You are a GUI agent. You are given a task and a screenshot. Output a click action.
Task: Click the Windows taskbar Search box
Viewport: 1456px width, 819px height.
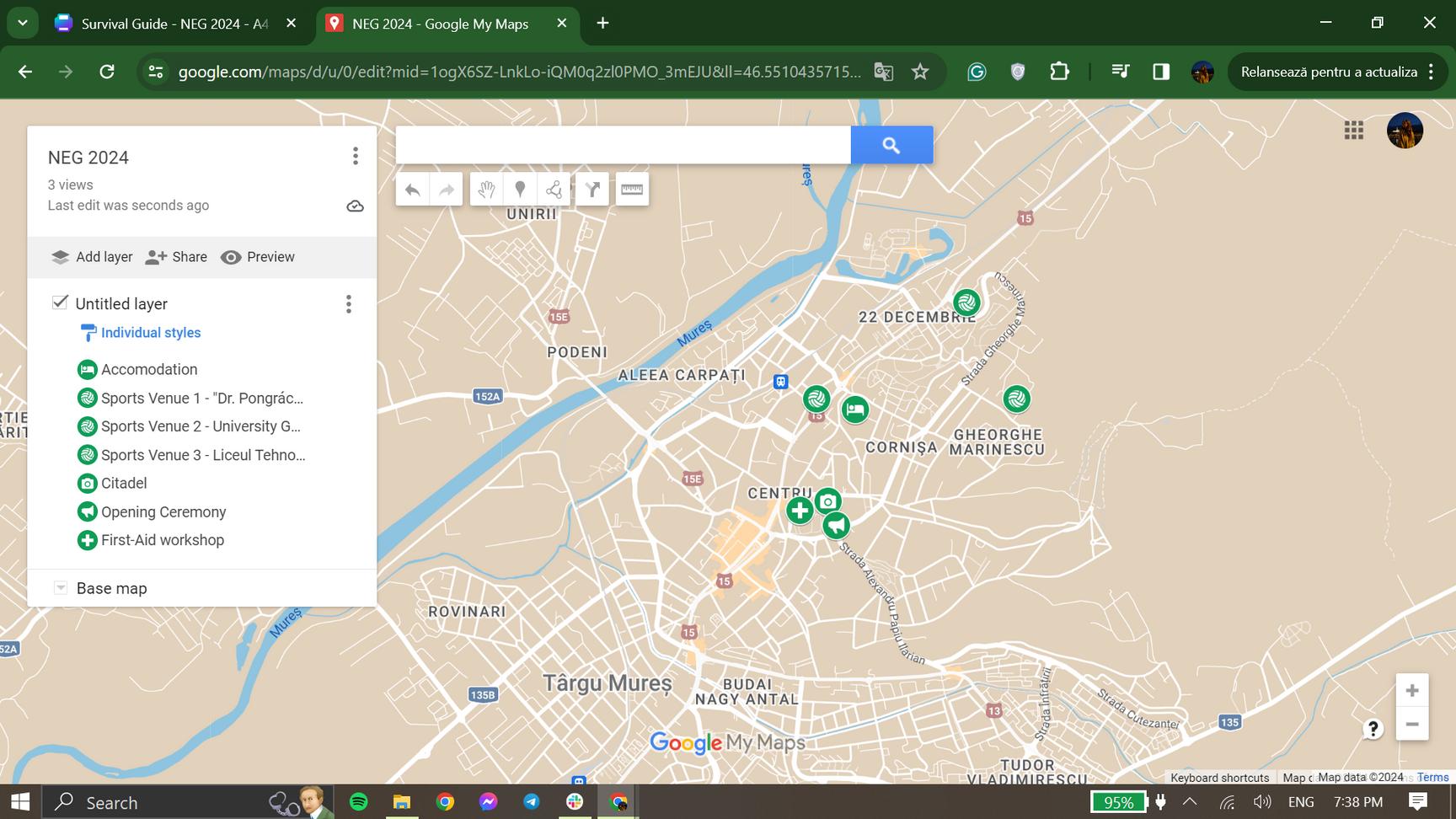pyautogui.click(x=187, y=801)
